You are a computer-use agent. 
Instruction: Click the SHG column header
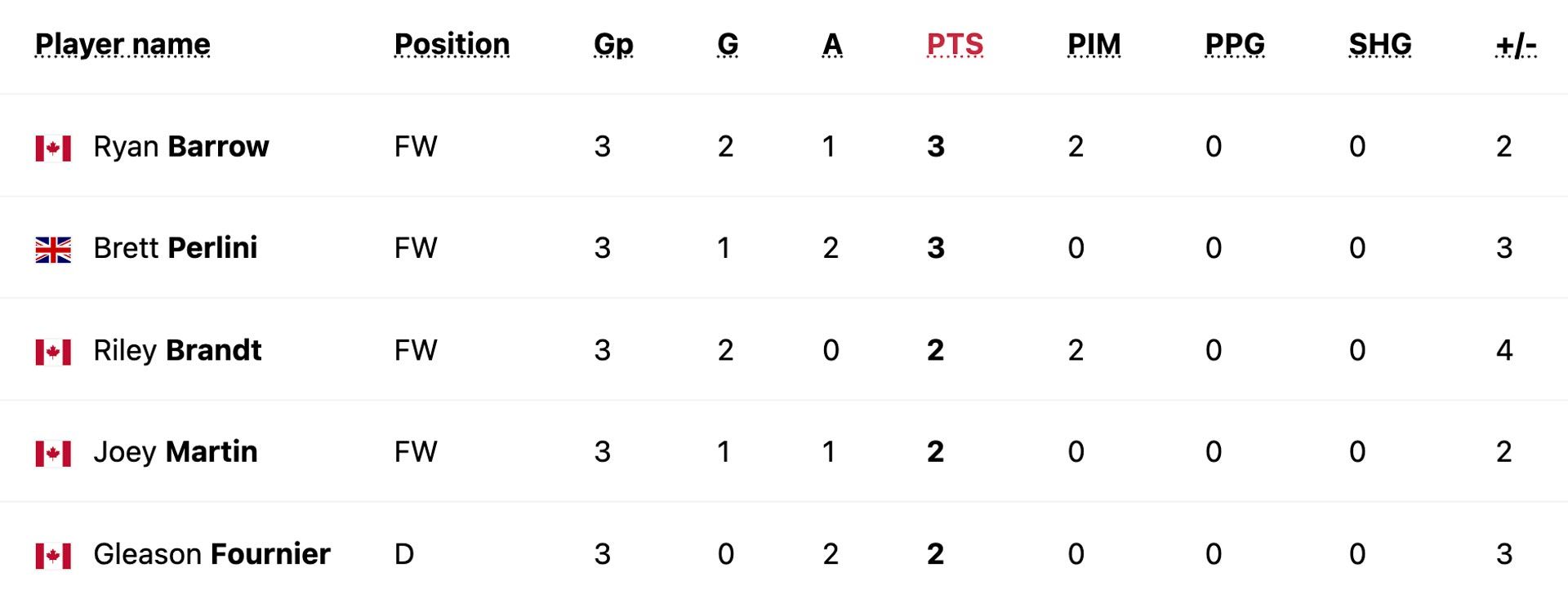pos(1379,44)
